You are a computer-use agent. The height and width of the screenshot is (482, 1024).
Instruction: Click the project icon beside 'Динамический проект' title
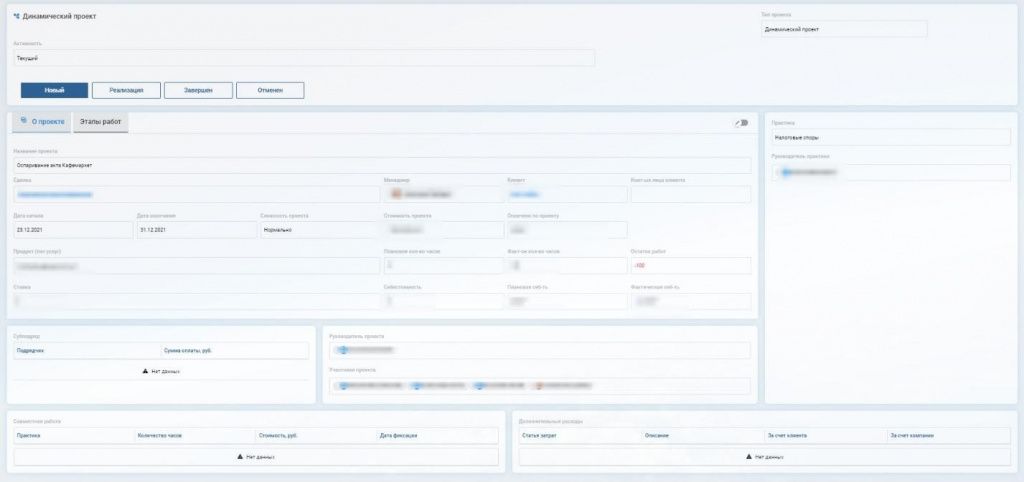tap(16, 17)
